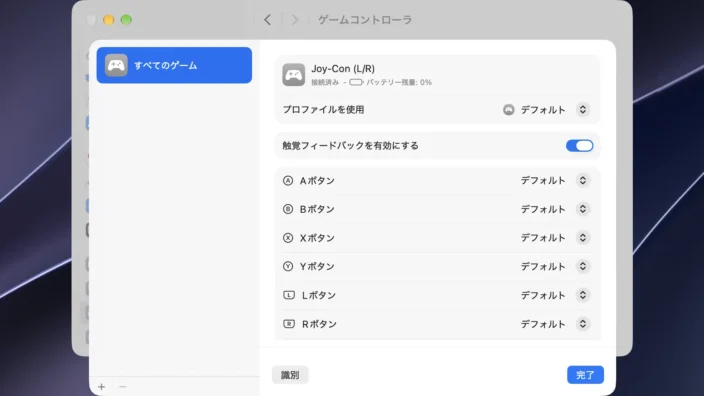Viewport: 704px width, 396px height.
Task: Click the プロファイルを使用 label
Action: (323, 110)
